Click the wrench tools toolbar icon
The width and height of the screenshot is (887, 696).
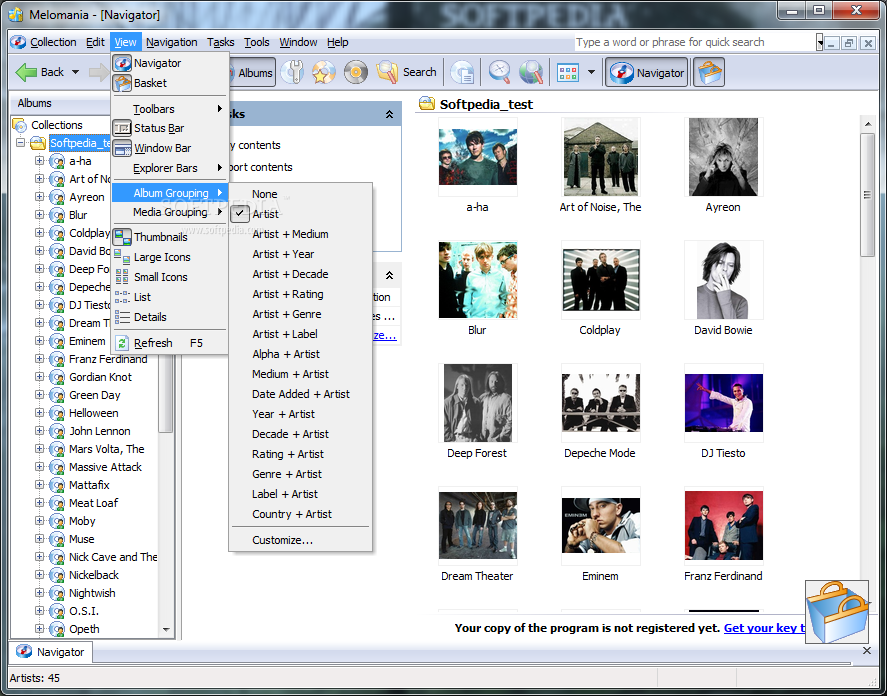pyautogui.click(x=292, y=72)
